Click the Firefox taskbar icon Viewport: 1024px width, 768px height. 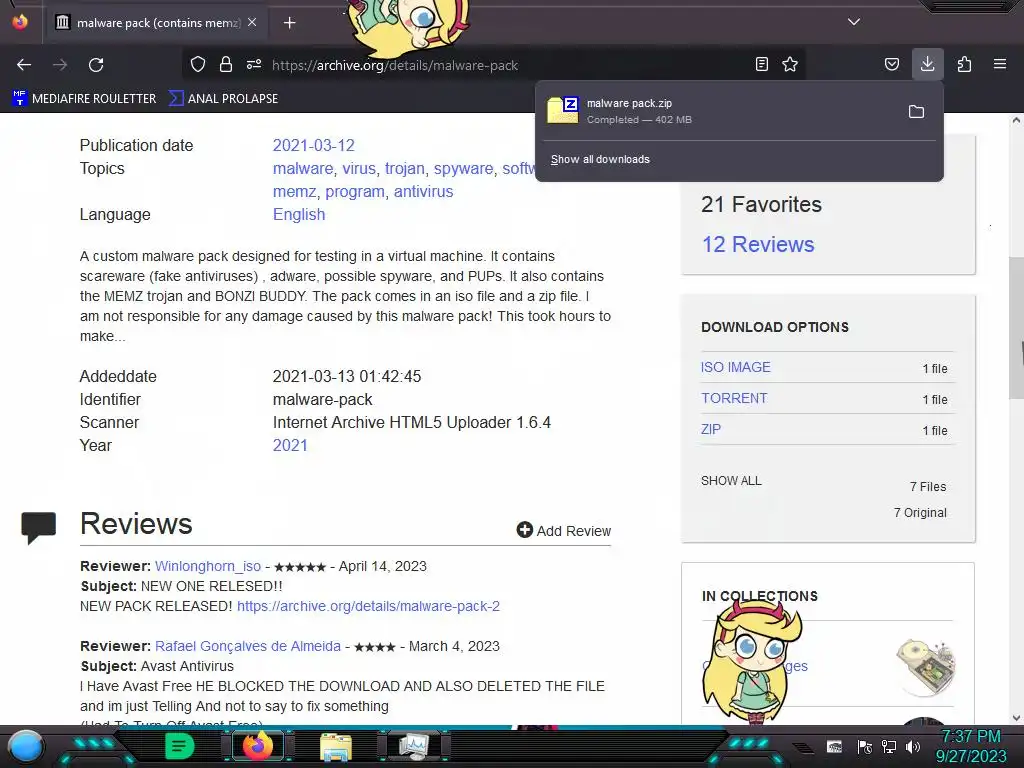pos(257,746)
